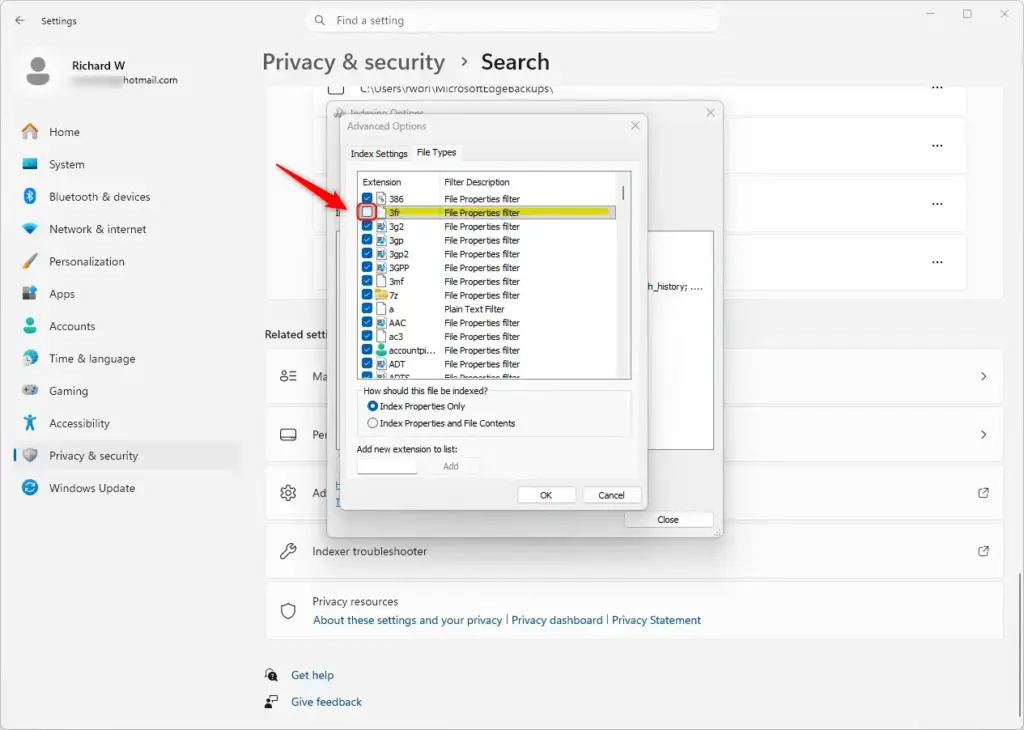The height and width of the screenshot is (730, 1024).
Task: Click the gear icon in related settings
Action: click(x=288, y=493)
